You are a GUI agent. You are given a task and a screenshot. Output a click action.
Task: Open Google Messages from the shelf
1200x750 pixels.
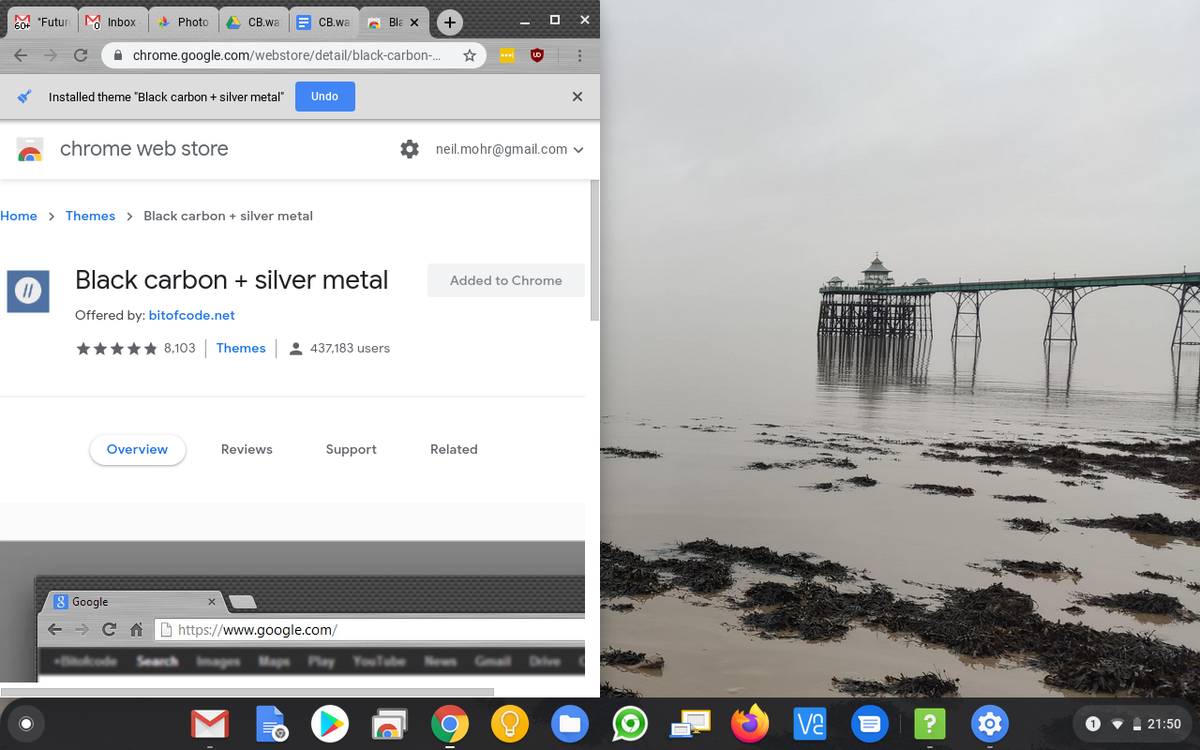tap(870, 724)
